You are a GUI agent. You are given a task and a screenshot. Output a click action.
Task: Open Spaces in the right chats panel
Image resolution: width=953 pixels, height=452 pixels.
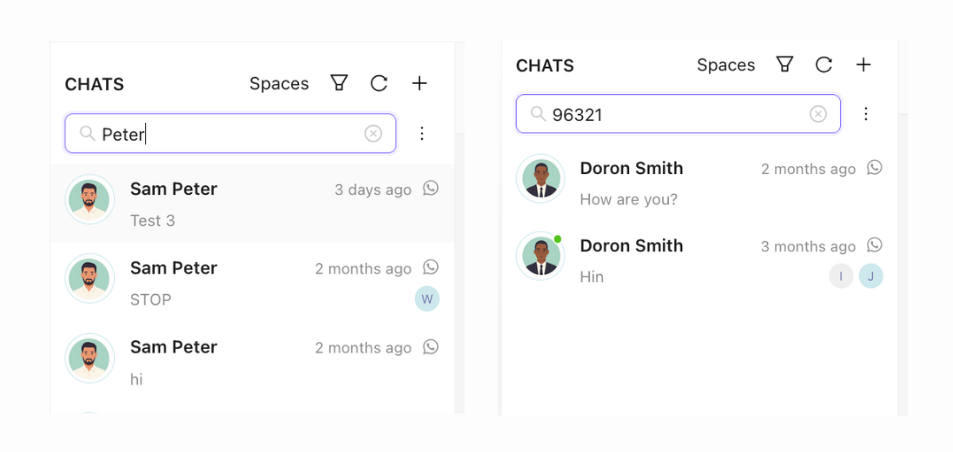pos(726,65)
